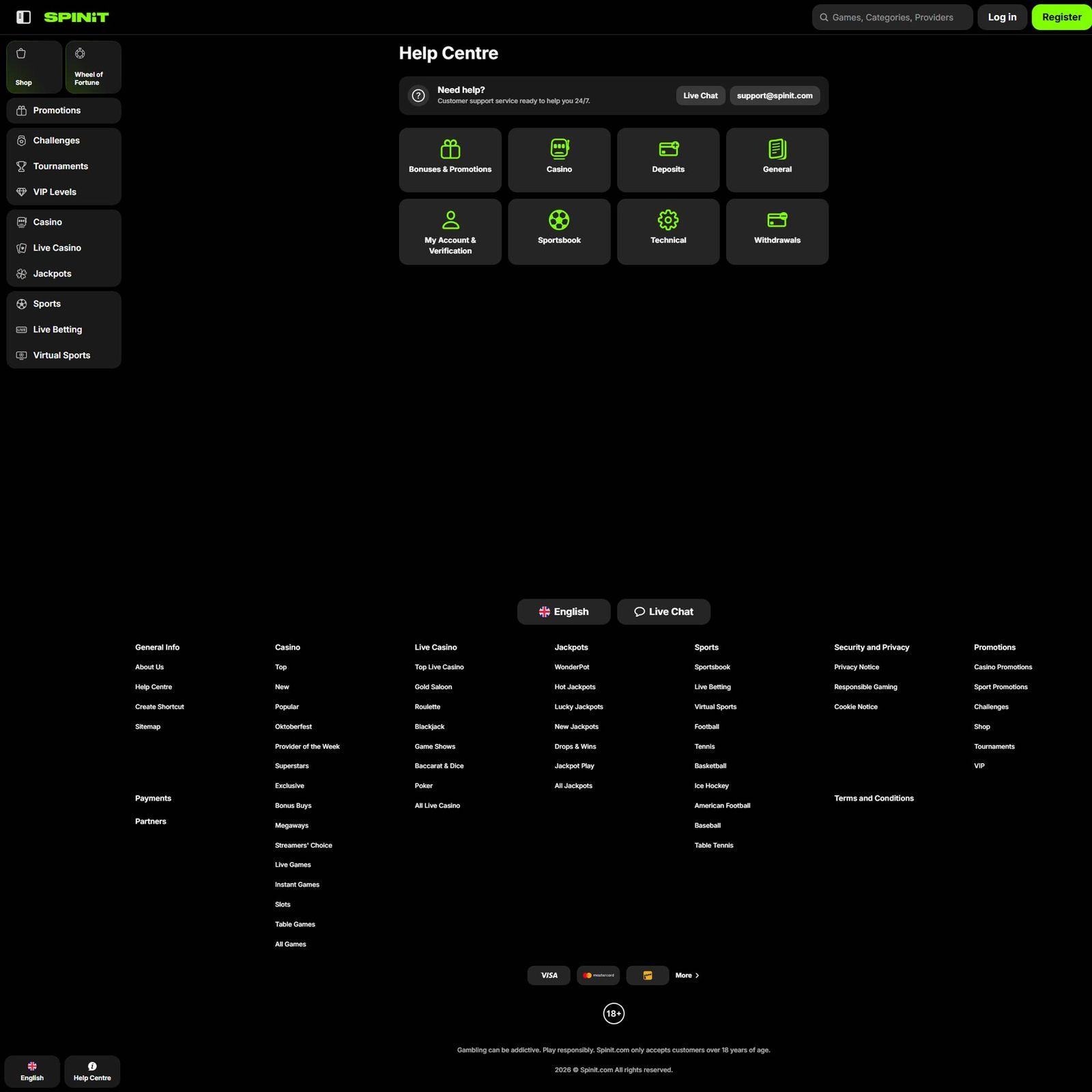The height and width of the screenshot is (1092, 1092).
Task: Start Live Chat from Need help bar
Action: coord(700,96)
